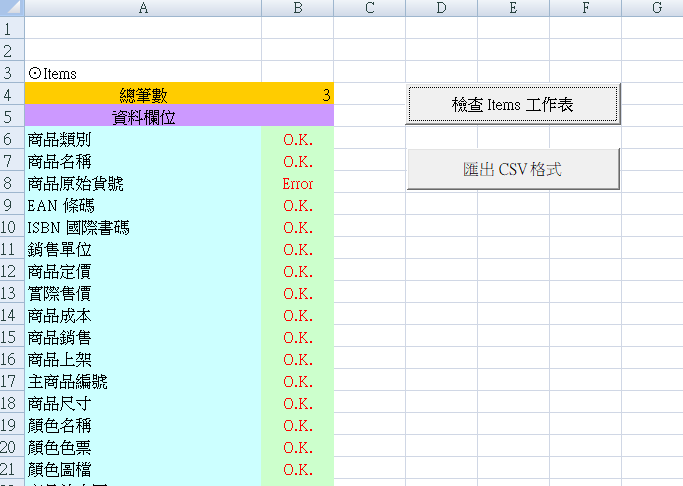
Task: Select O.K. status beside EAN 條碼
Action: [298, 204]
